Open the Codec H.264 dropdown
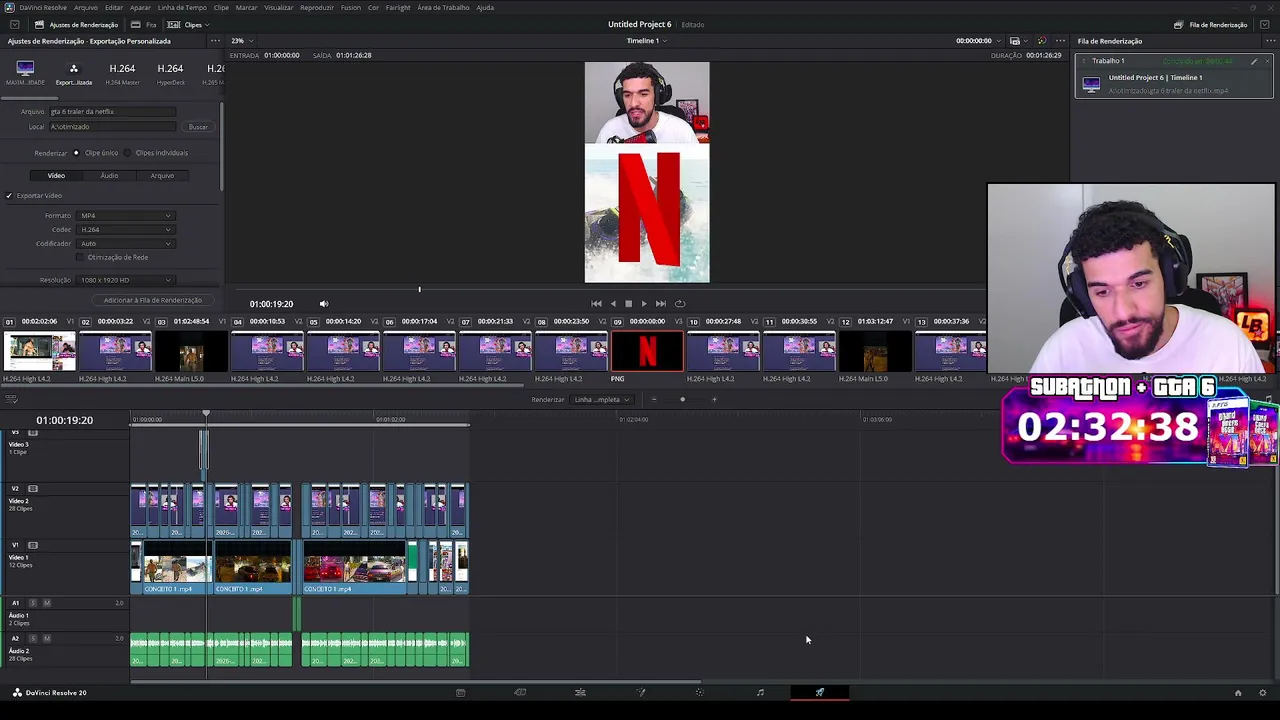Image resolution: width=1280 pixels, height=720 pixels. pyautogui.click(x=126, y=230)
